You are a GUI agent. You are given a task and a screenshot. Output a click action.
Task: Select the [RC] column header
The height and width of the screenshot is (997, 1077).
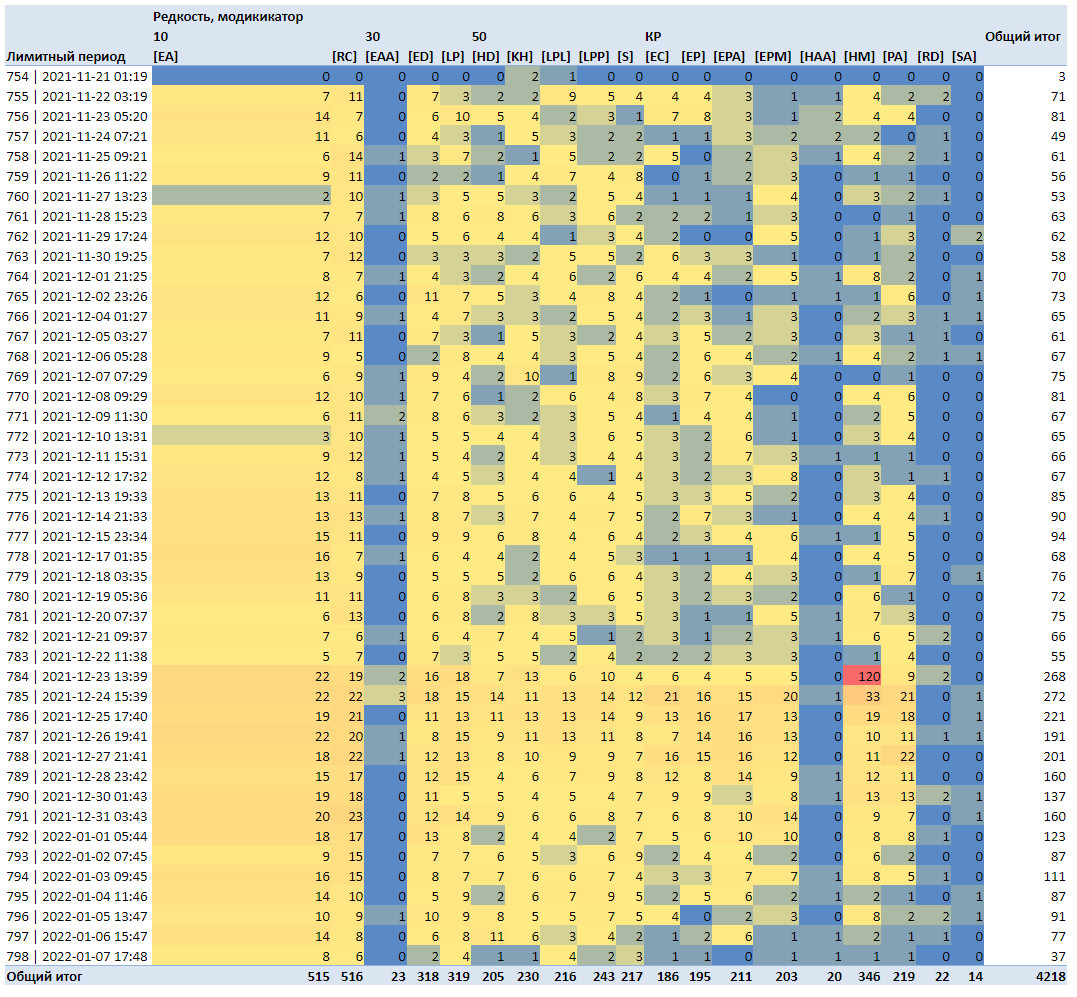(x=344, y=56)
